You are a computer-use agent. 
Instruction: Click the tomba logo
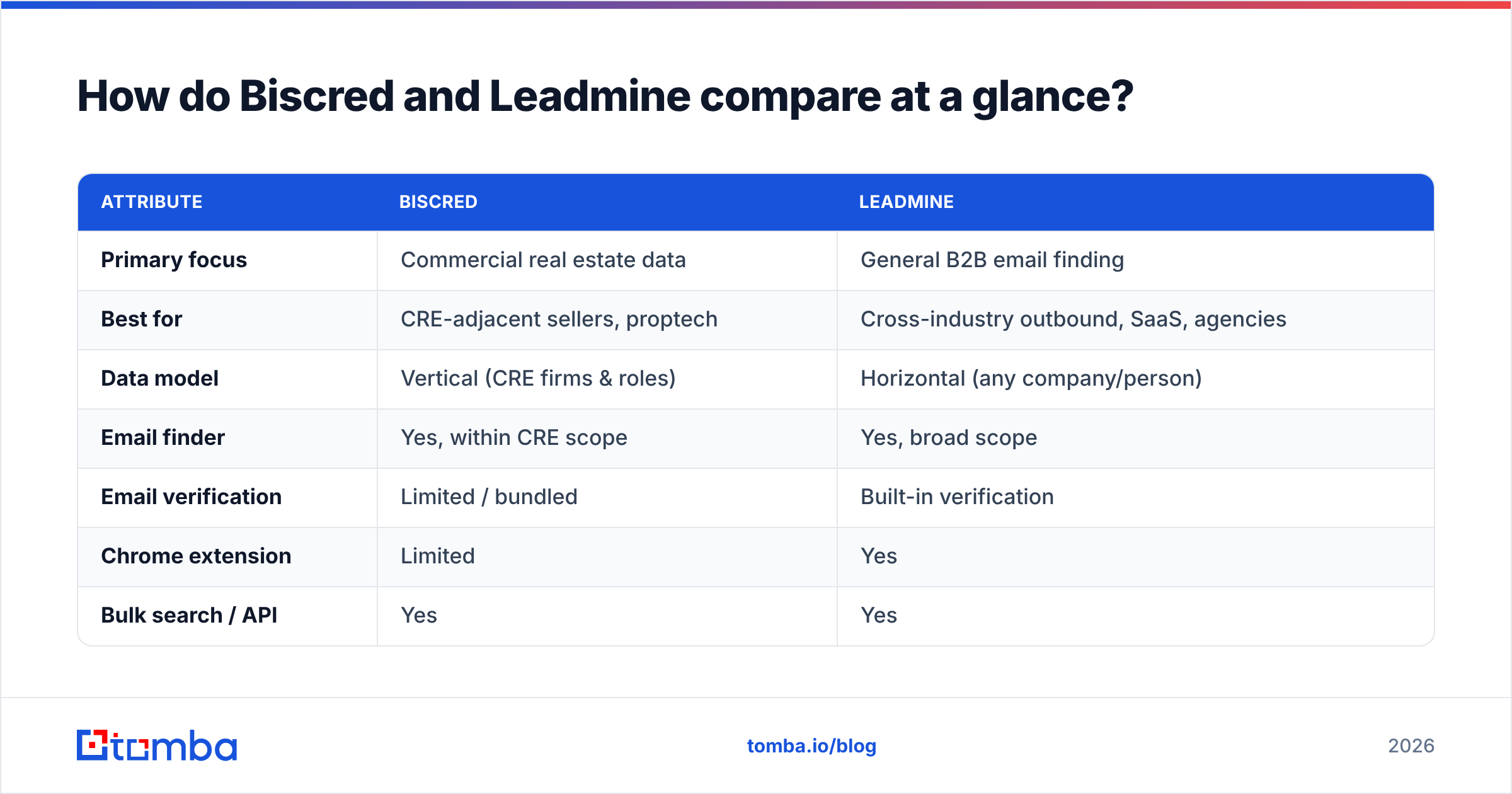(x=157, y=745)
